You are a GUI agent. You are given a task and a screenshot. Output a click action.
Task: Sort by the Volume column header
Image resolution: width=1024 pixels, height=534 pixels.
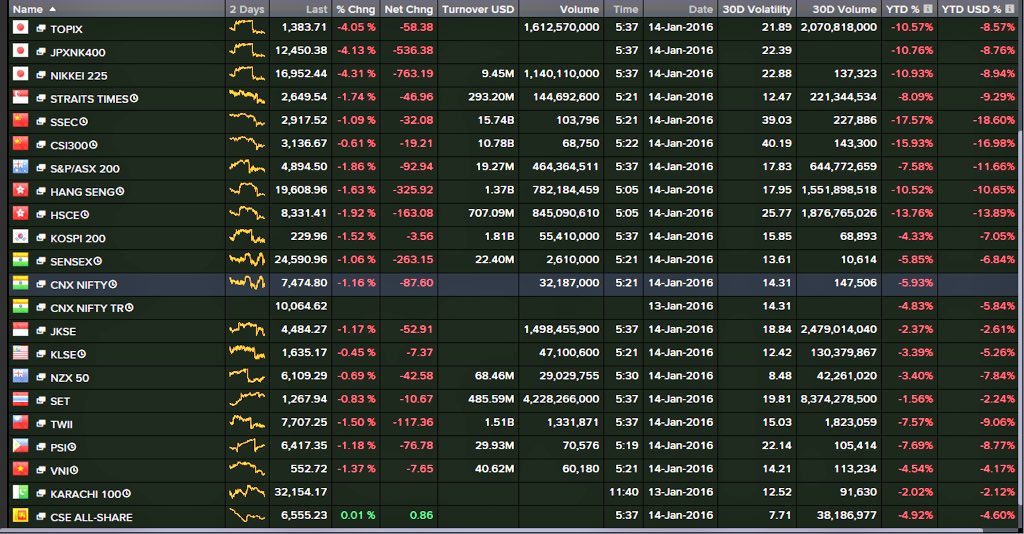(579, 9)
